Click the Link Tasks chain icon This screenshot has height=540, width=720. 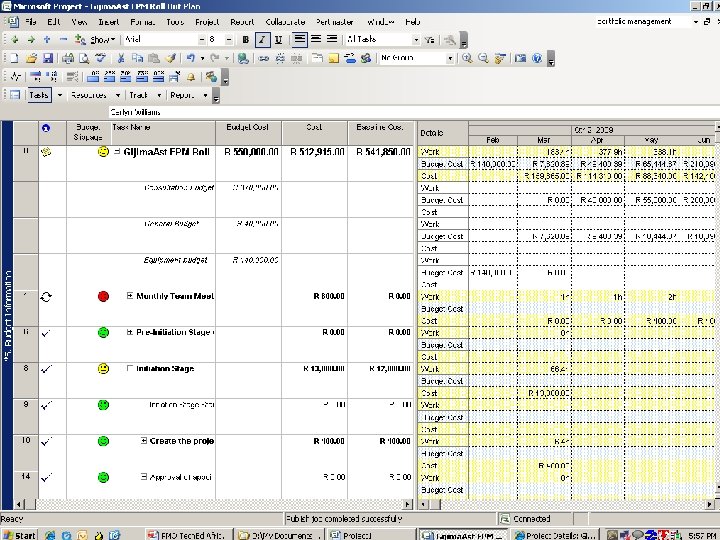(x=264, y=58)
